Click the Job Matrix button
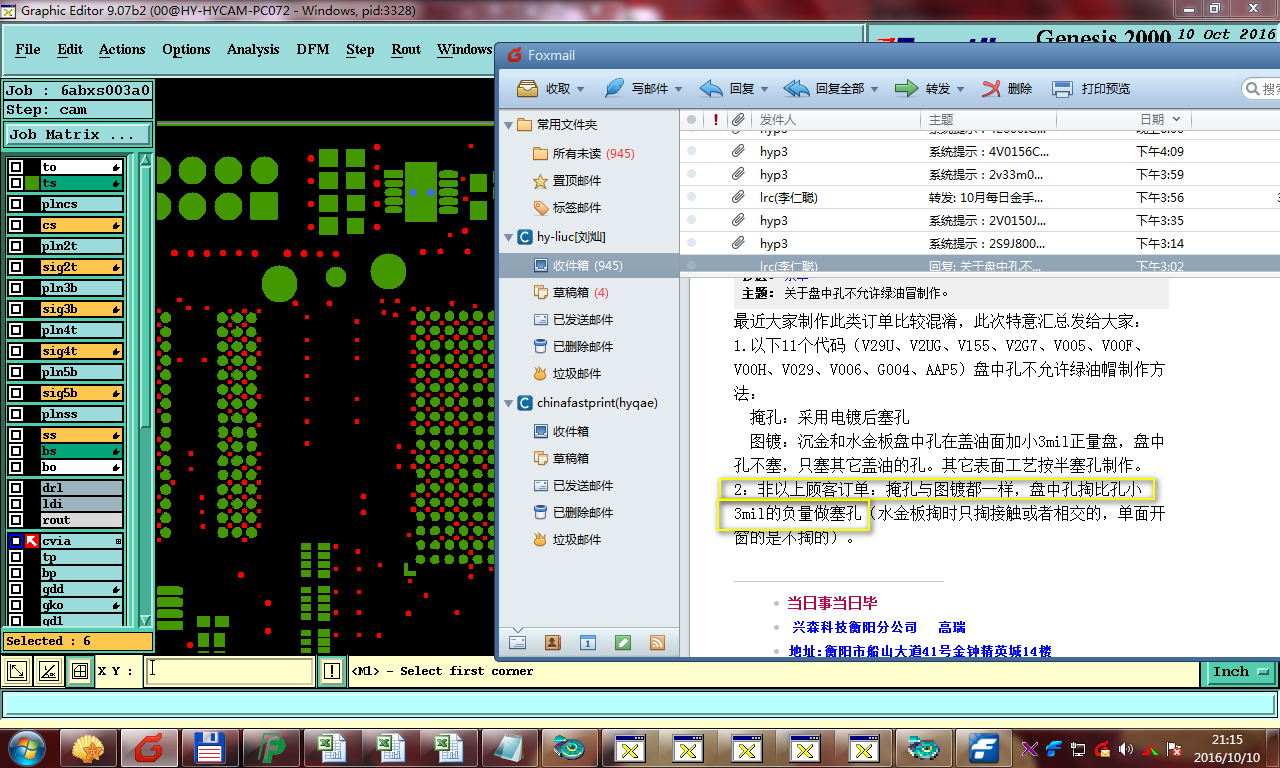Screen dimensions: 1280x768 78,134
